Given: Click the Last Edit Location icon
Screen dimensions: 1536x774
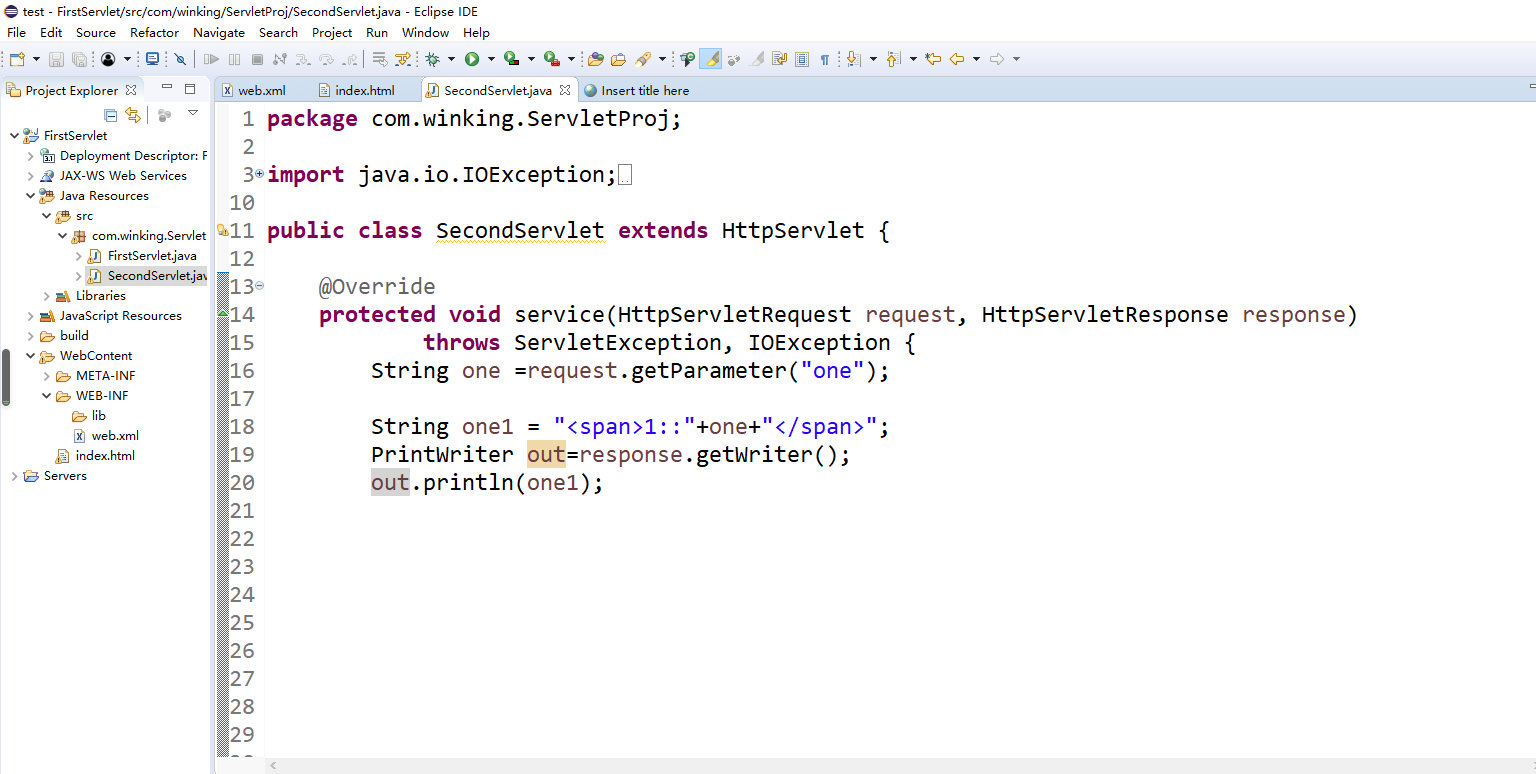Looking at the screenshot, I should (933, 59).
